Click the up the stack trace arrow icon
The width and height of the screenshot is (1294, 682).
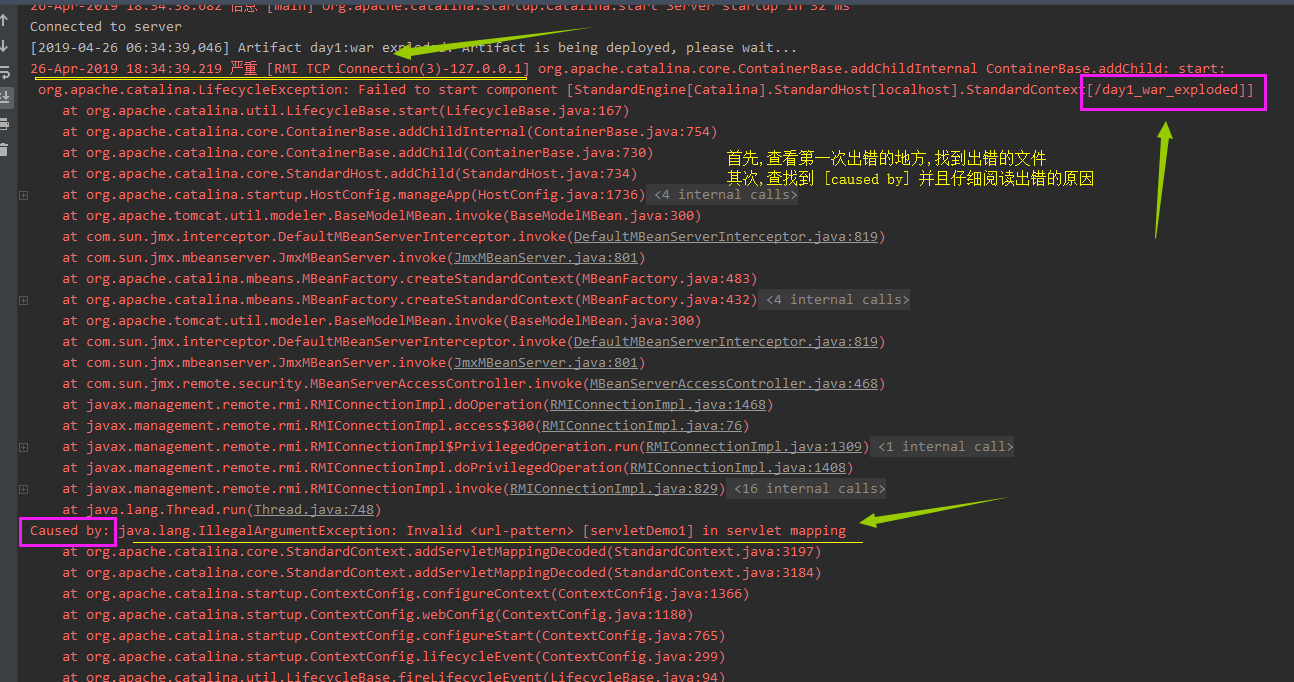click(4, 20)
